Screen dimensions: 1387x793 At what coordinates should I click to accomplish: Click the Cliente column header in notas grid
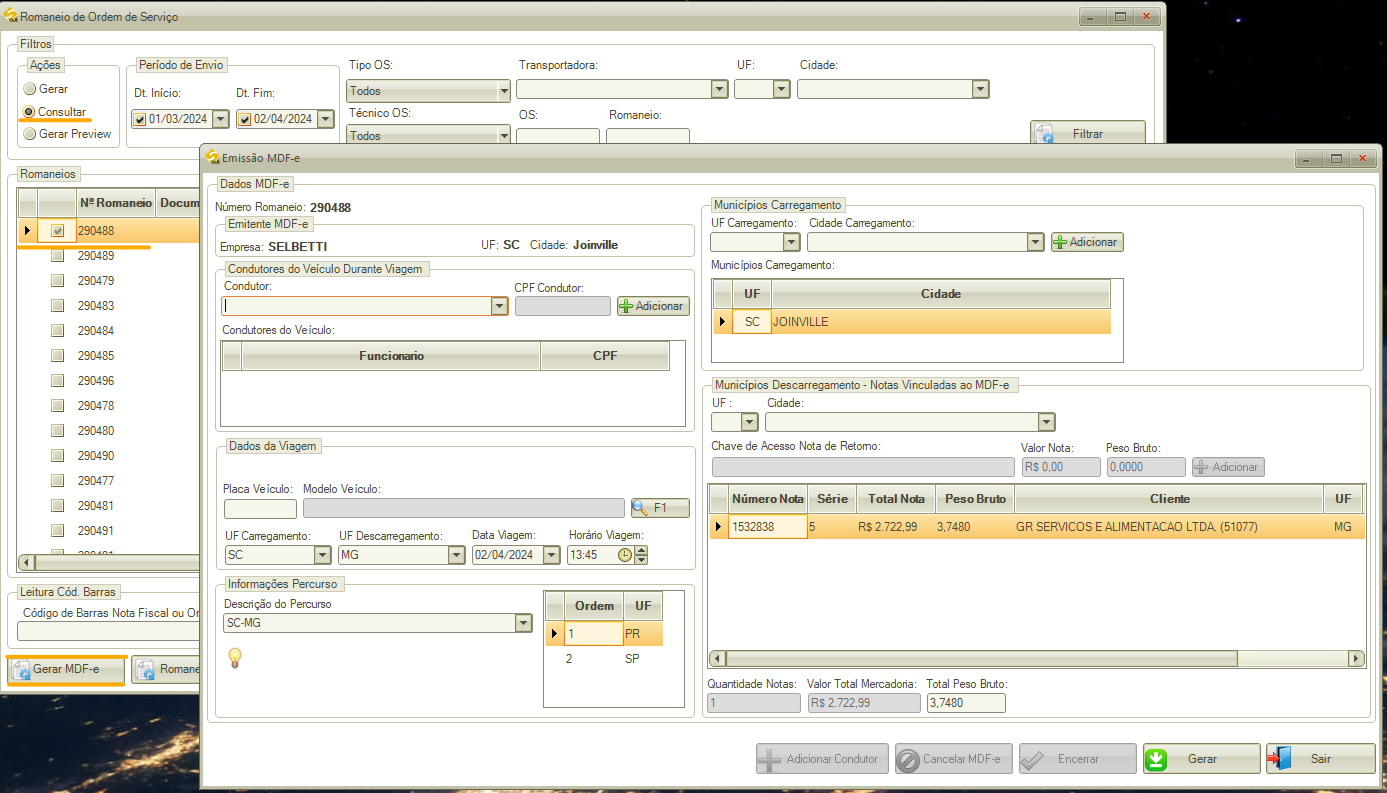coord(1170,498)
